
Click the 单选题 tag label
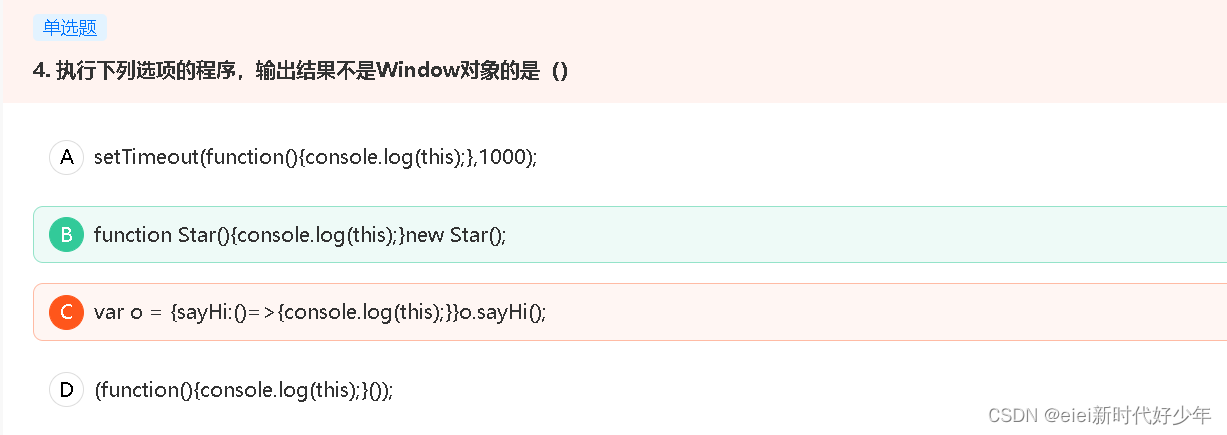70,28
